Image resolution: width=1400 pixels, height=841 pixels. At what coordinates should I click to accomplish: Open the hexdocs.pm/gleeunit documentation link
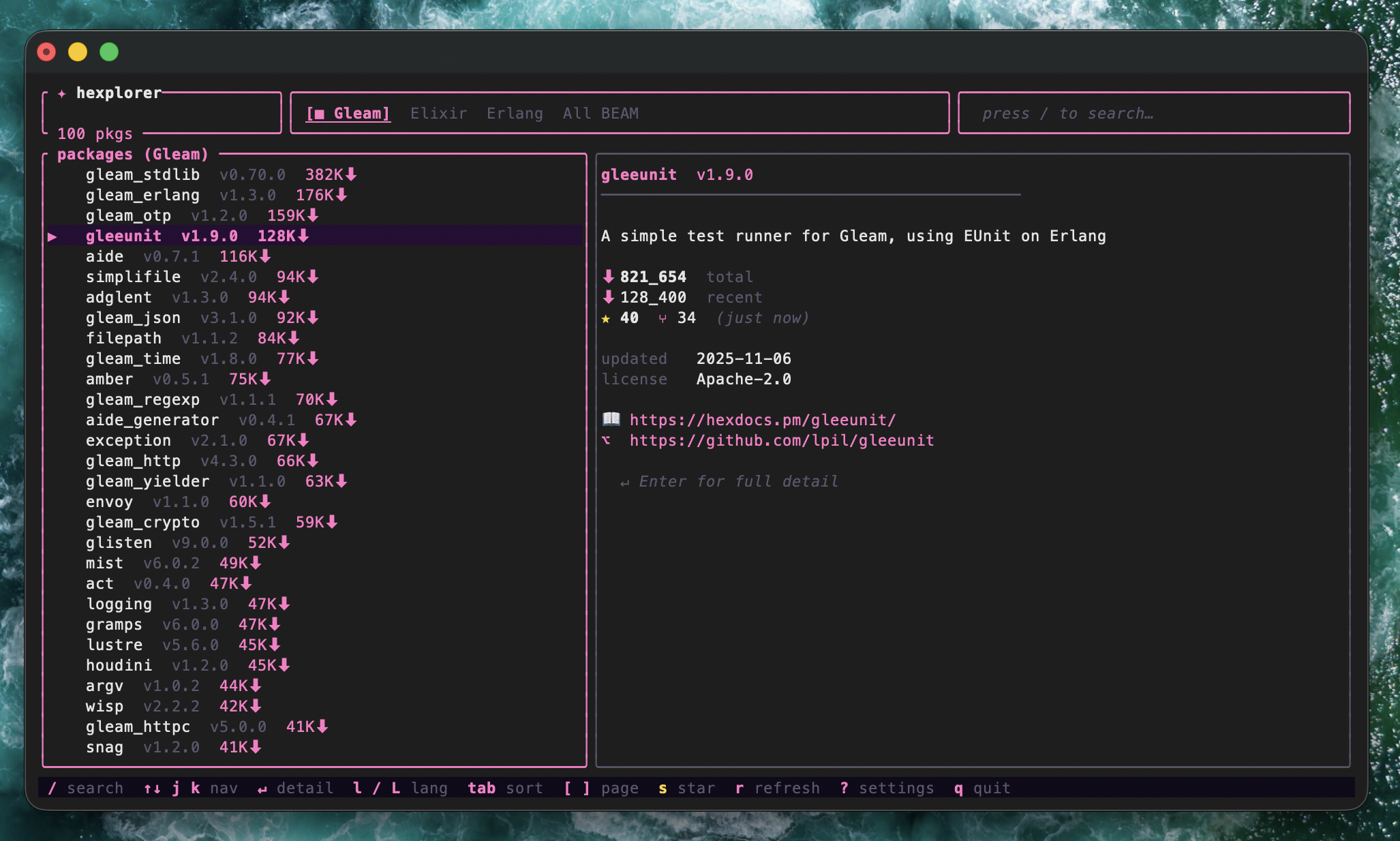pyautogui.click(x=763, y=420)
